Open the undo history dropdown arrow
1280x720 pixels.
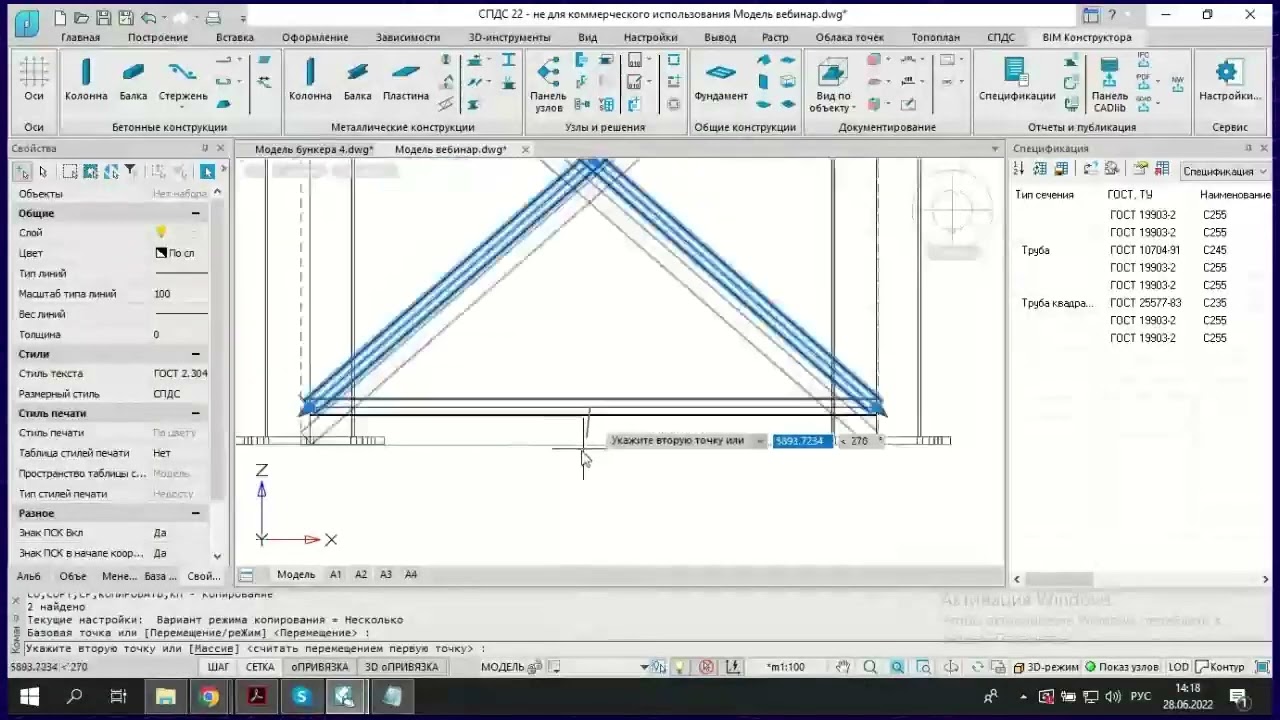(x=163, y=18)
